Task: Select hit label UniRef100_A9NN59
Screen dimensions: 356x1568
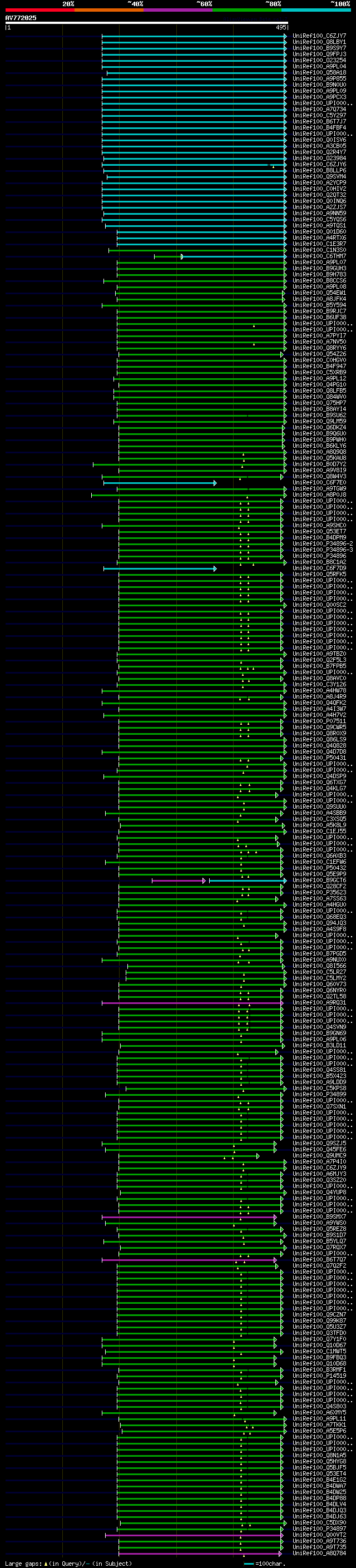Action: click(x=319, y=214)
